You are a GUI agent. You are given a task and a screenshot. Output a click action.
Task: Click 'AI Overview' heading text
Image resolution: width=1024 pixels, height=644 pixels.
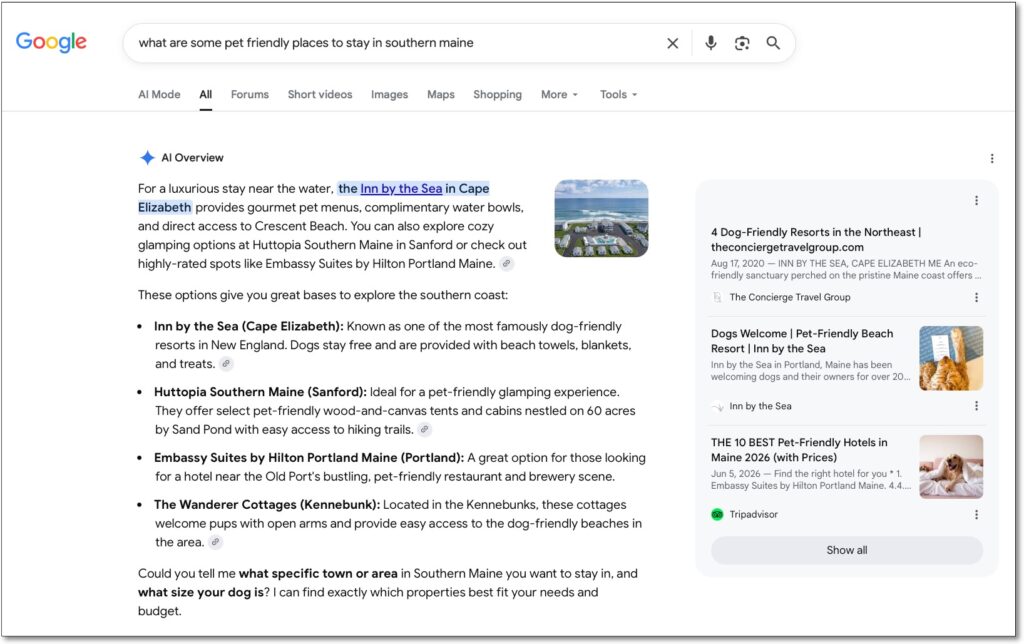(192, 157)
